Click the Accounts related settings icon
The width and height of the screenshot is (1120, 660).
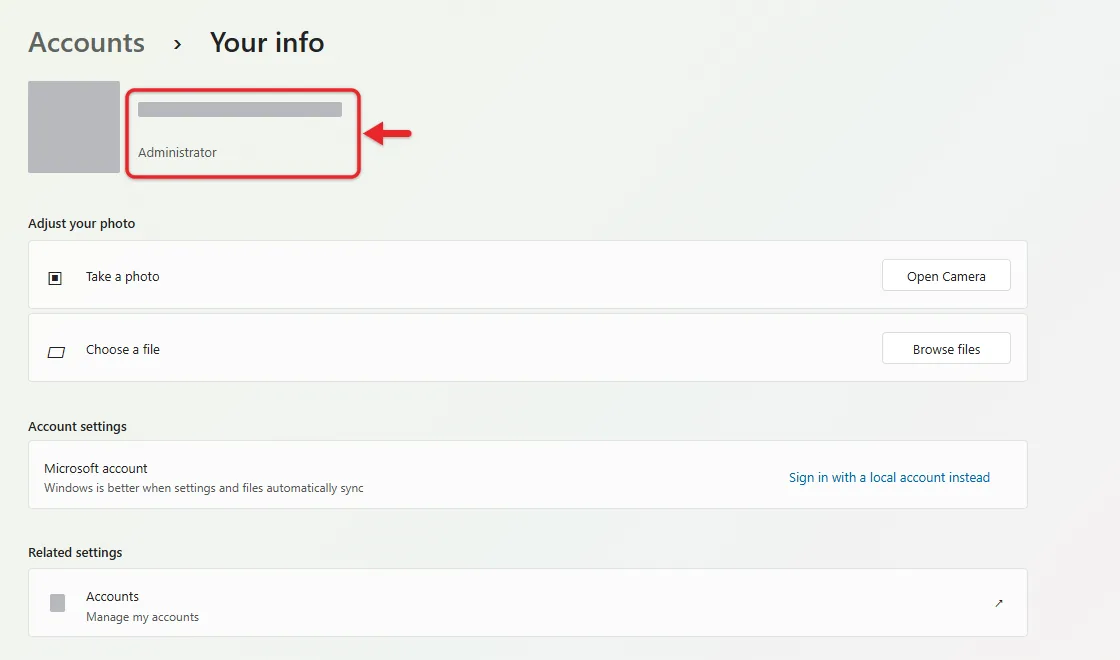[x=57, y=603]
